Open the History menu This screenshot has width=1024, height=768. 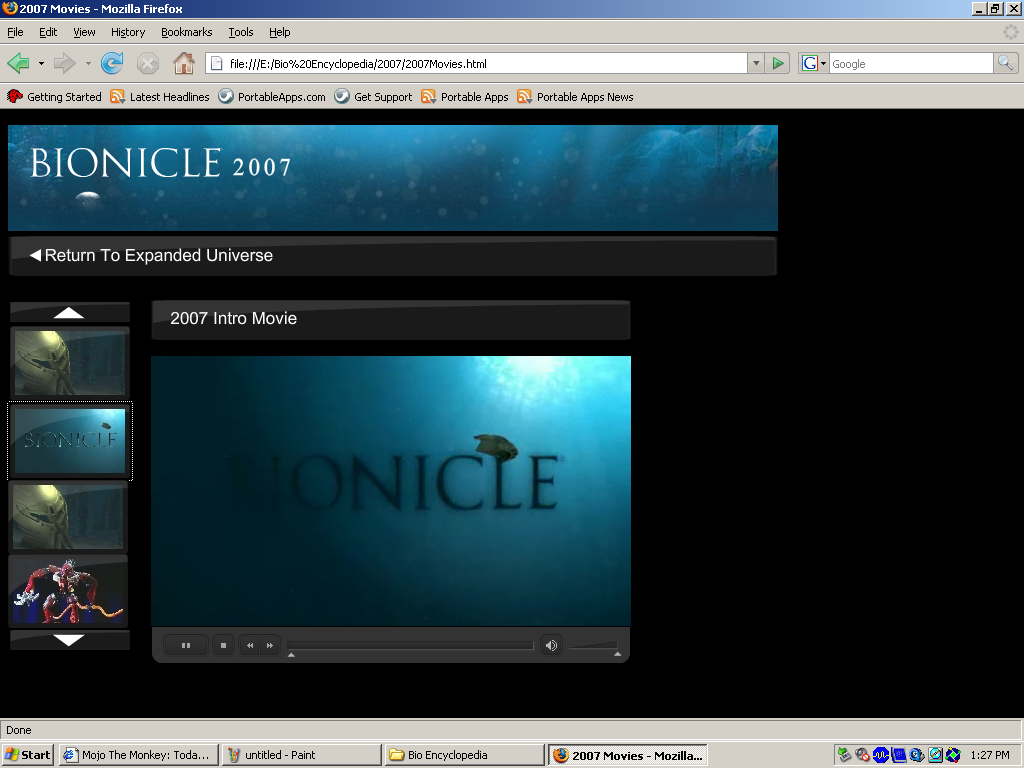(x=128, y=32)
